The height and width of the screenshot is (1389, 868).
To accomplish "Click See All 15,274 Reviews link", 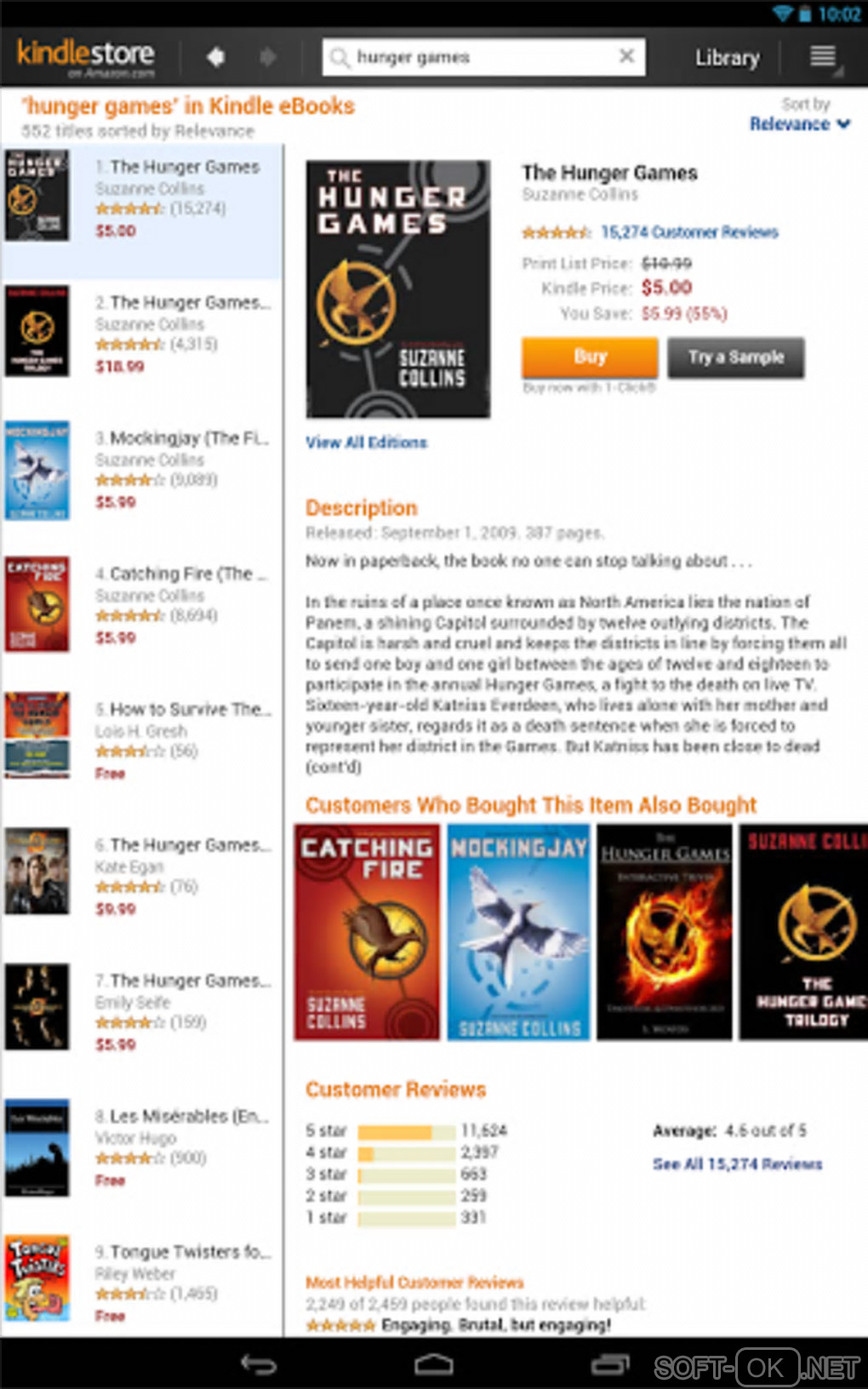I will [738, 1164].
